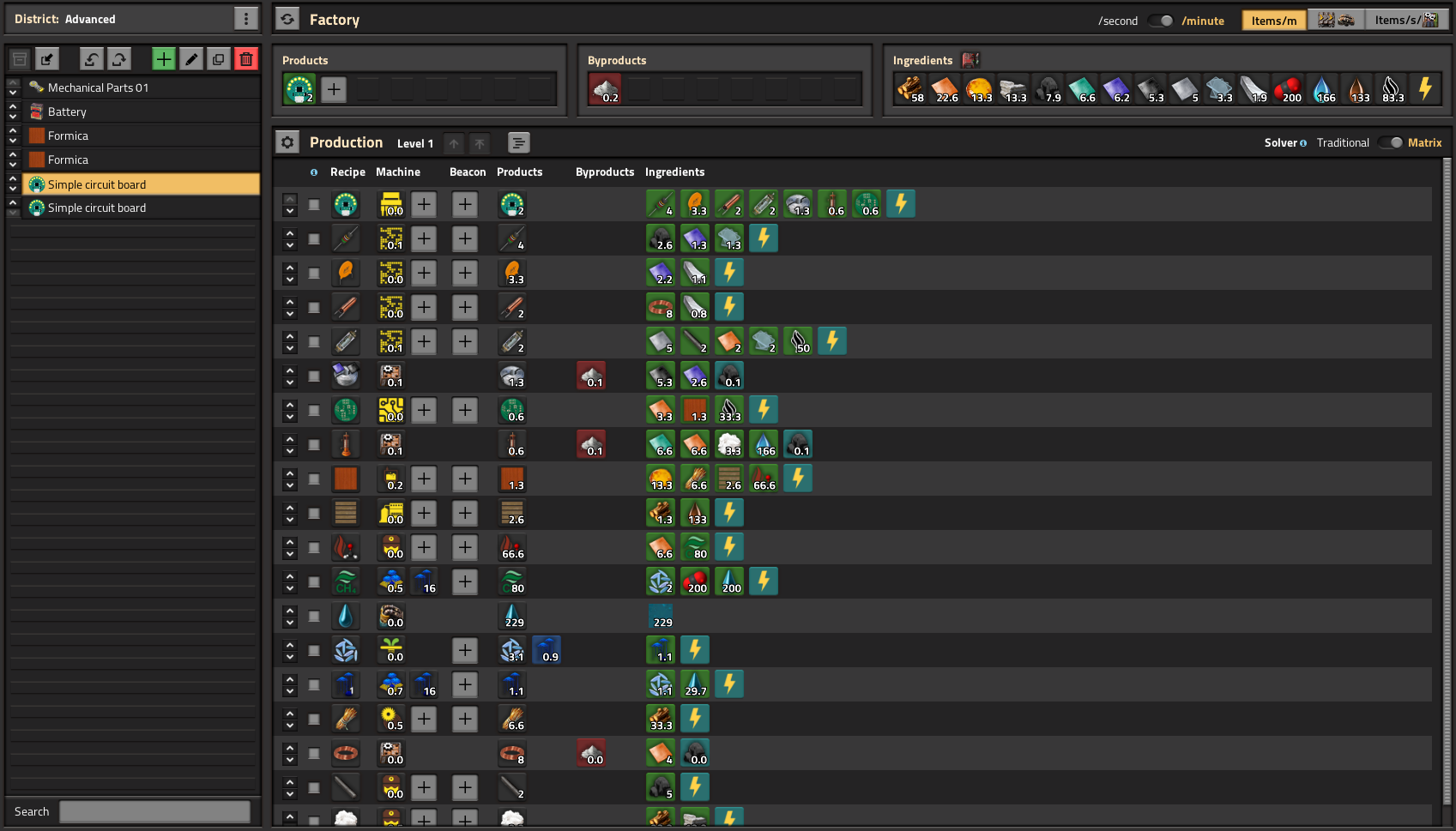Switch to the belts view tab
1456x831 pixels.
pos(1336,21)
